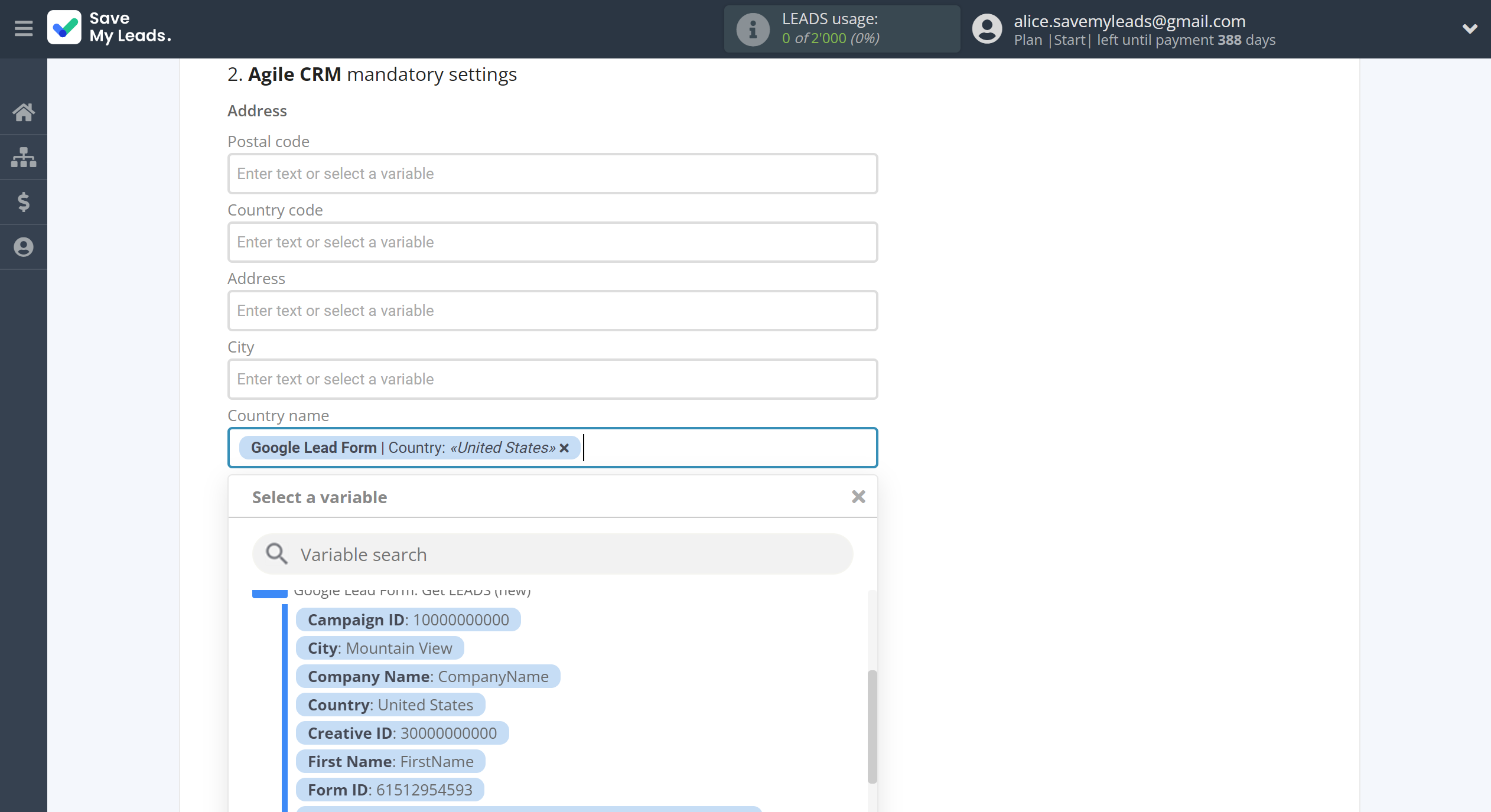Viewport: 1491px width, 812px height.
Task: Click the LEADS usage info icon
Action: pos(753,29)
